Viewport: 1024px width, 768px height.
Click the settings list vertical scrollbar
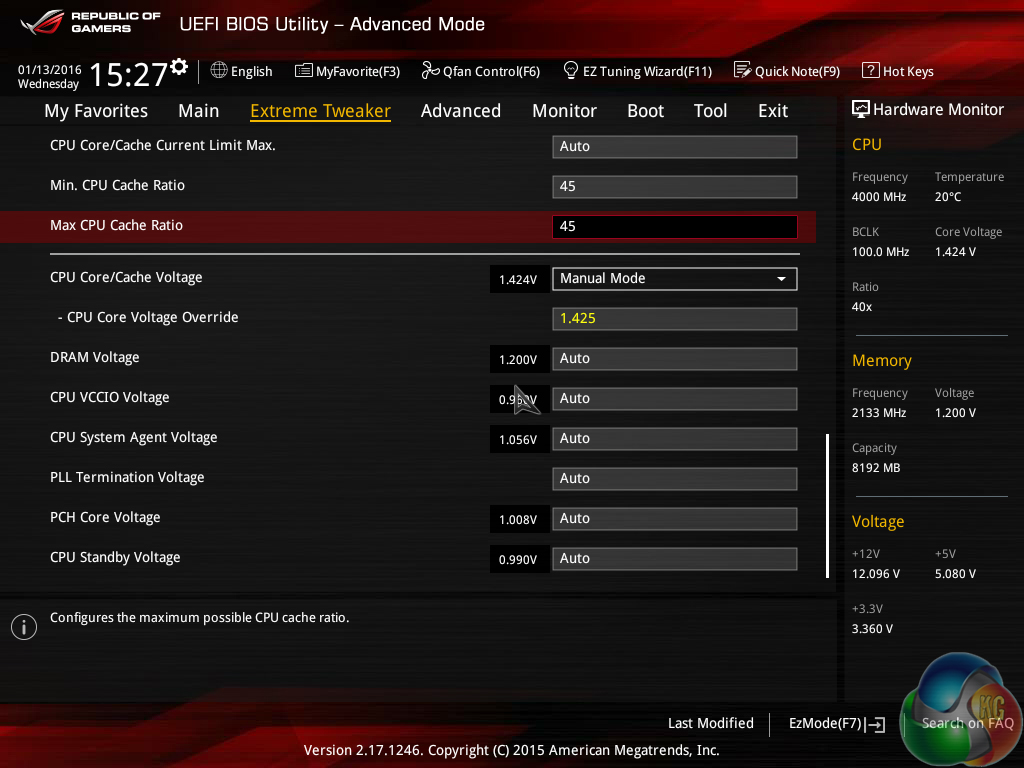[827, 506]
